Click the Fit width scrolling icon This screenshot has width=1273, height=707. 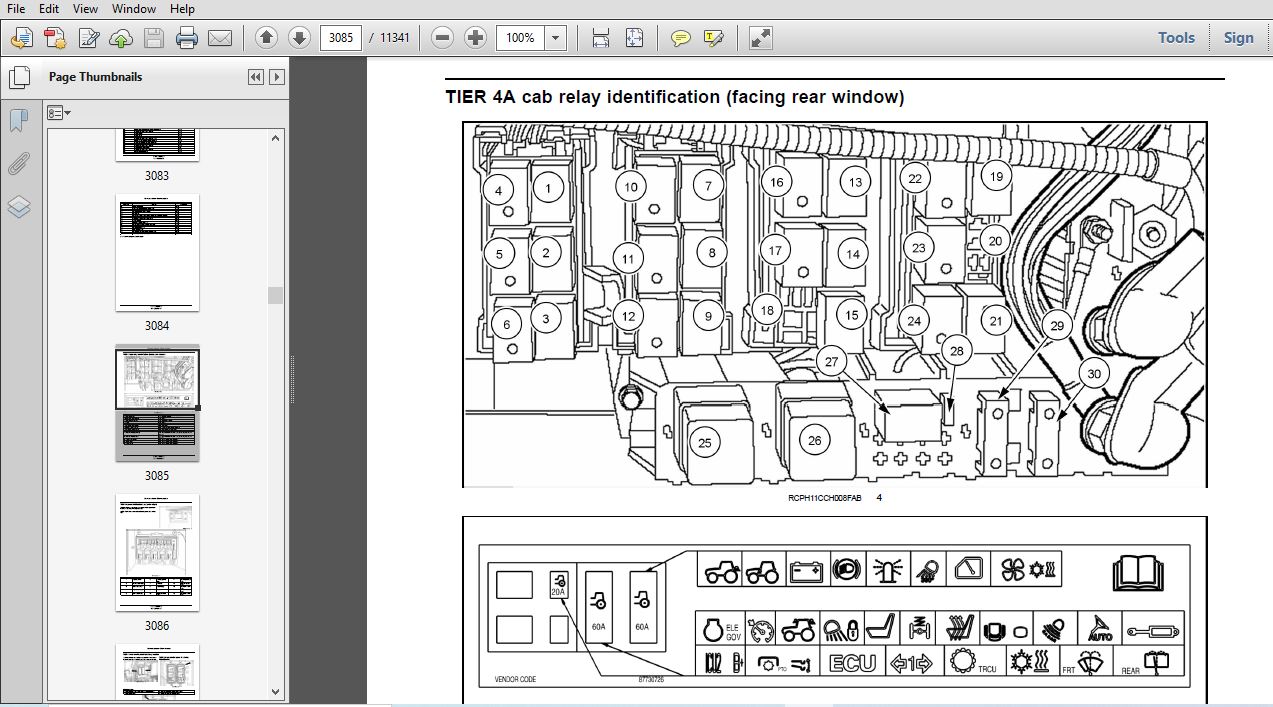coord(600,38)
